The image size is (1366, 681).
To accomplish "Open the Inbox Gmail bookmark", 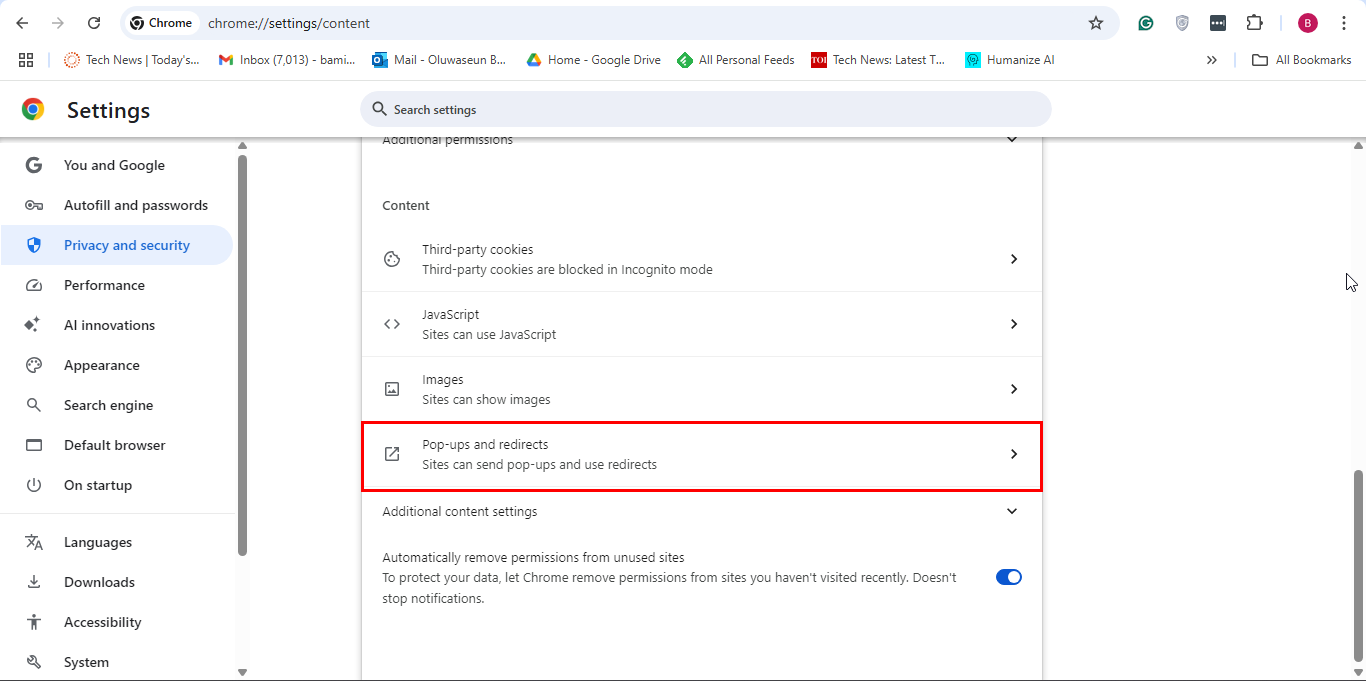I will [x=287, y=60].
